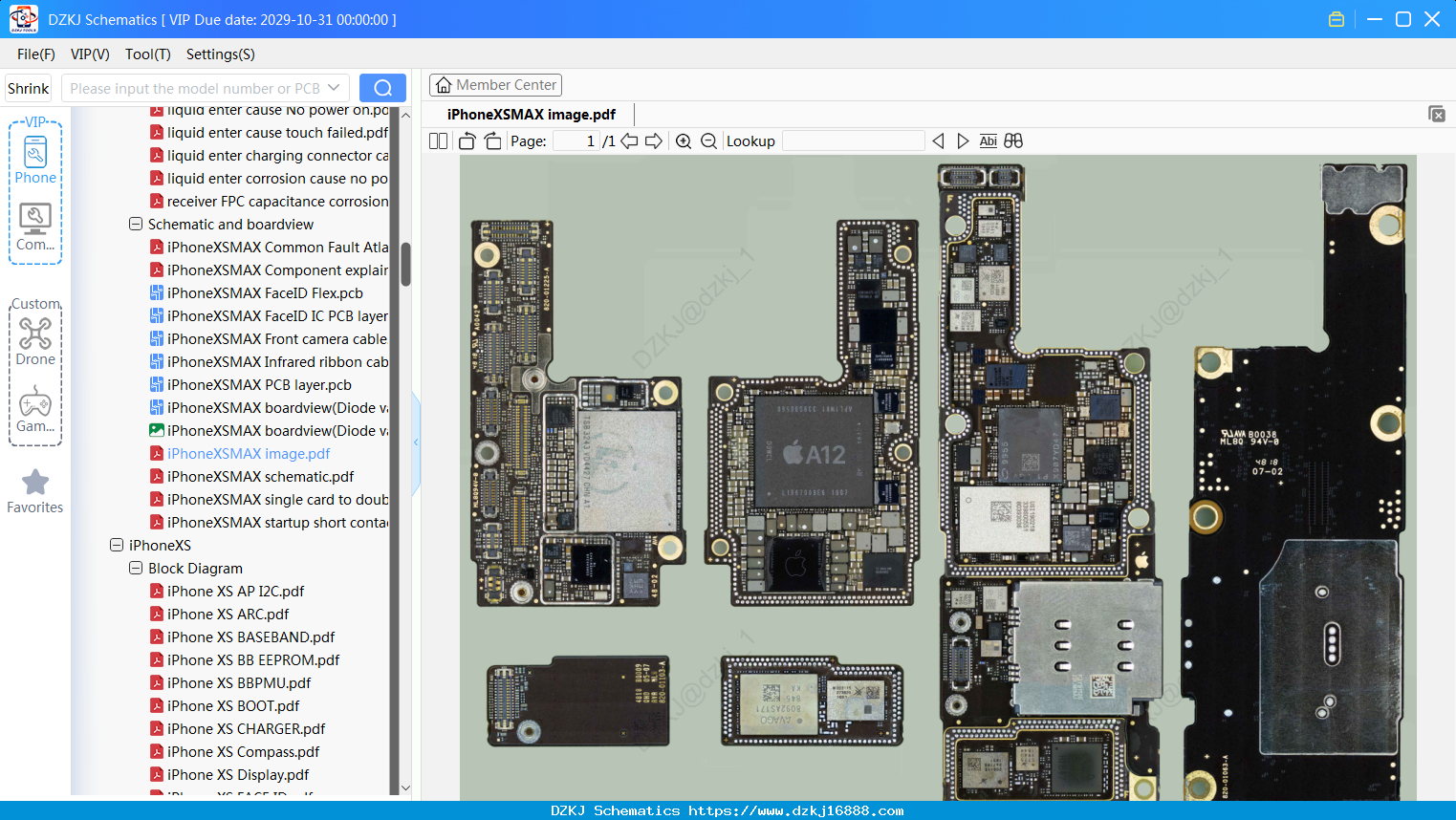Viewport: 1456px width, 820px height.
Task: Zoom in on the PDF
Action: pyautogui.click(x=684, y=141)
